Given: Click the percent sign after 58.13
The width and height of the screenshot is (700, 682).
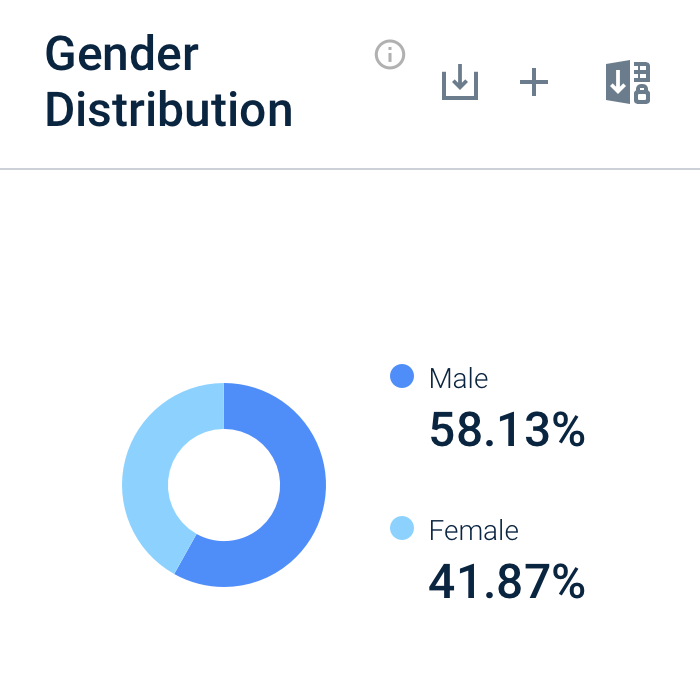Looking at the screenshot, I should (568, 430).
